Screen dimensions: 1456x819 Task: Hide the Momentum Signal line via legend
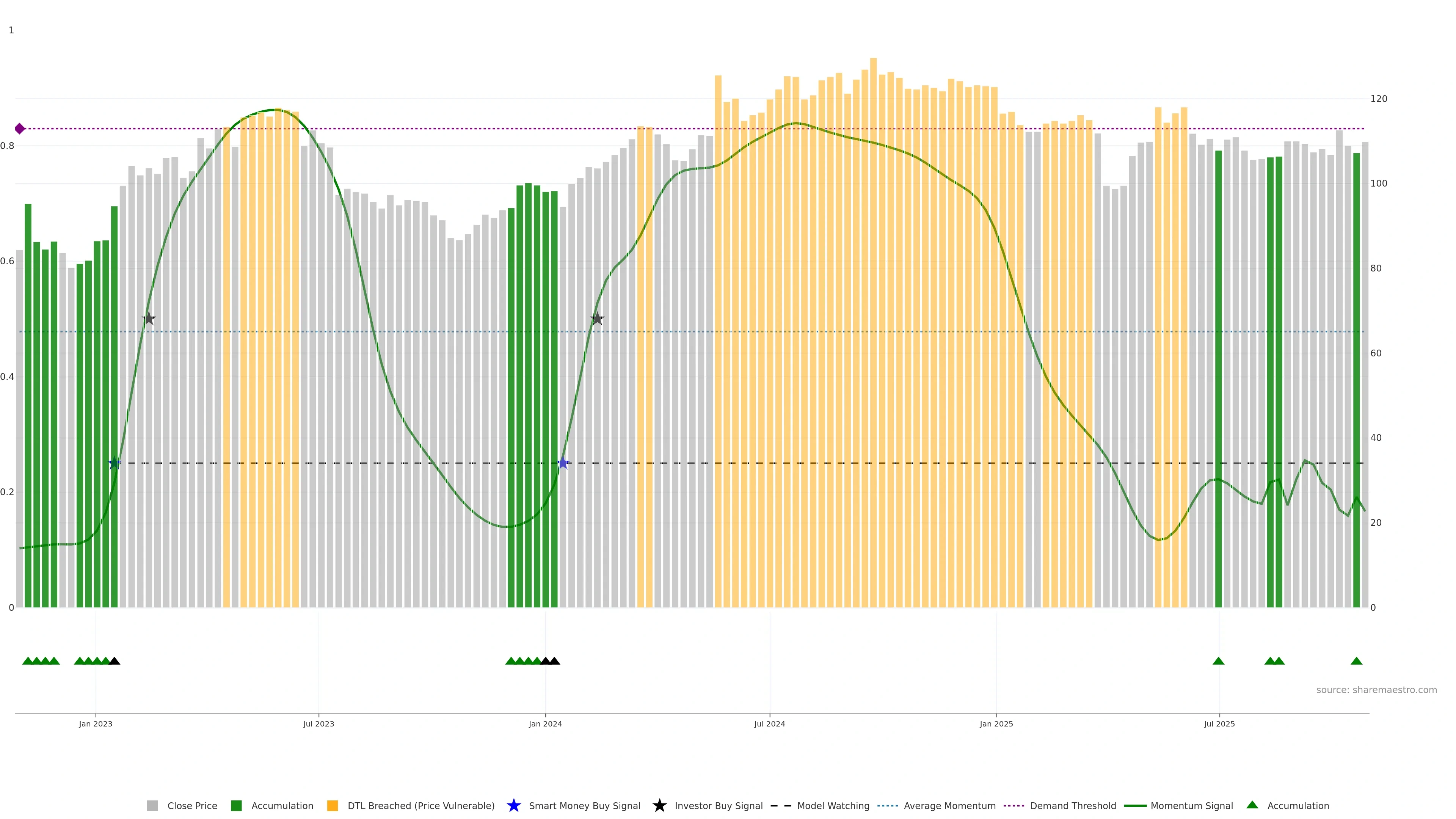coord(1191,805)
